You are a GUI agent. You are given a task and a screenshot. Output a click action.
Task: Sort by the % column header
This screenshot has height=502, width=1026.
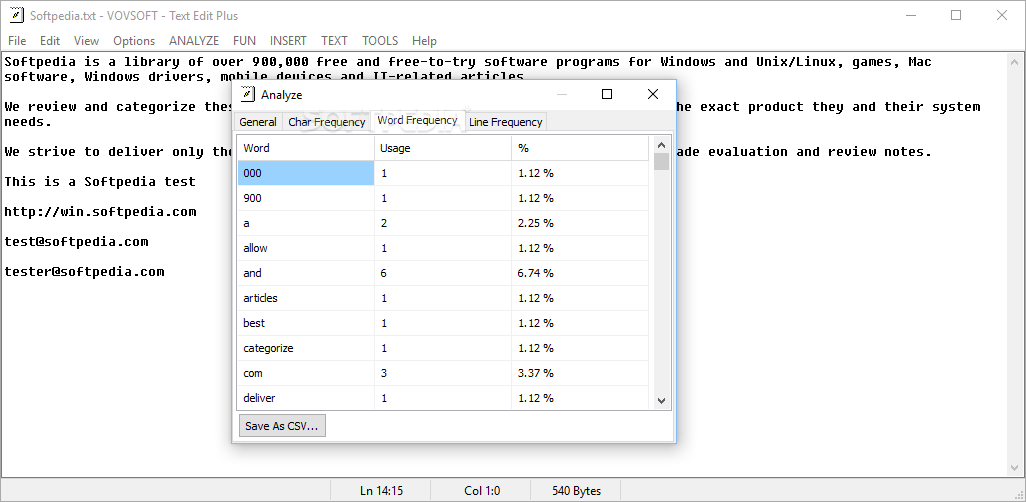click(x=580, y=148)
